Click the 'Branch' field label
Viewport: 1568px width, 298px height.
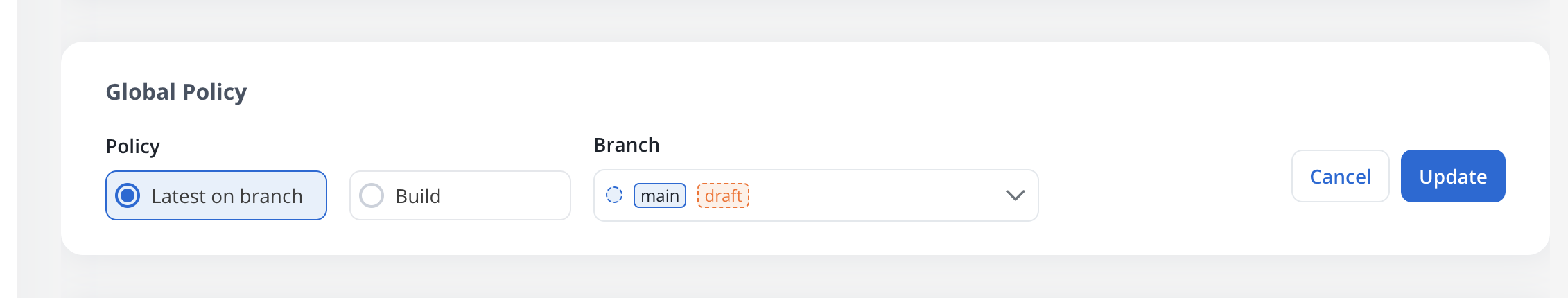coord(627,145)
